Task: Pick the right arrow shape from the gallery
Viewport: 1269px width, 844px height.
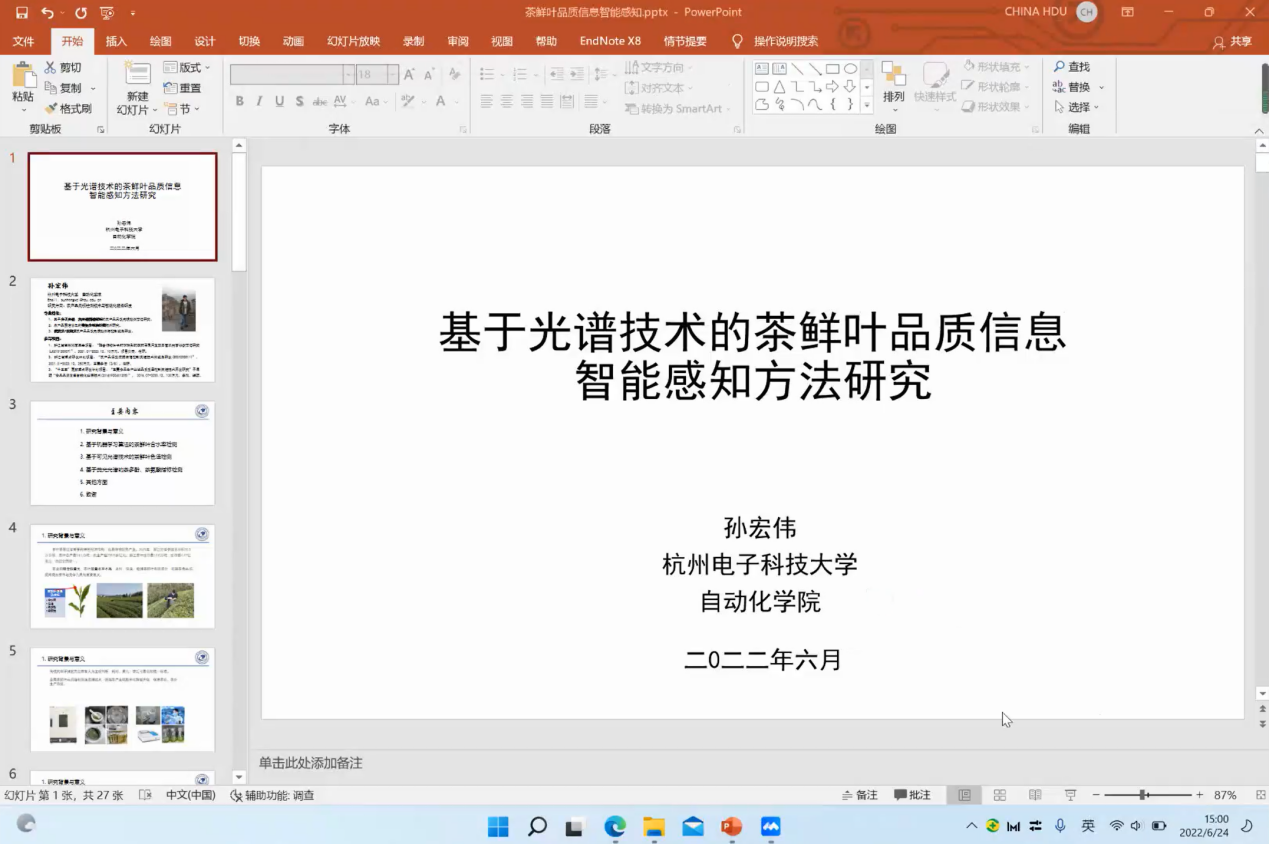Action: coord(832,87)
